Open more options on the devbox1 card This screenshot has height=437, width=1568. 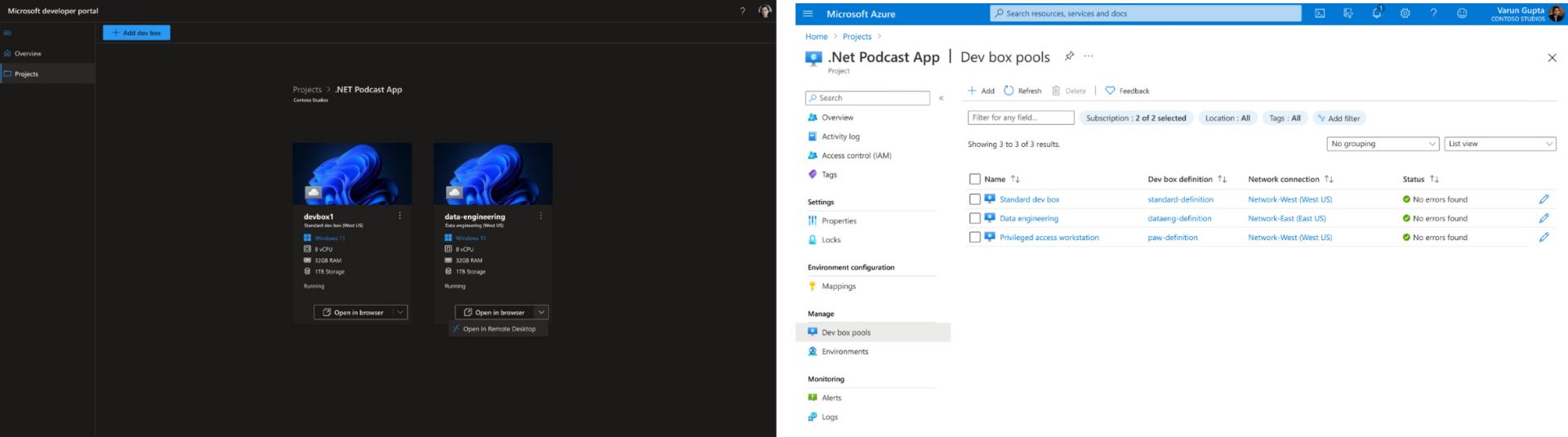[x=399, y=216]
